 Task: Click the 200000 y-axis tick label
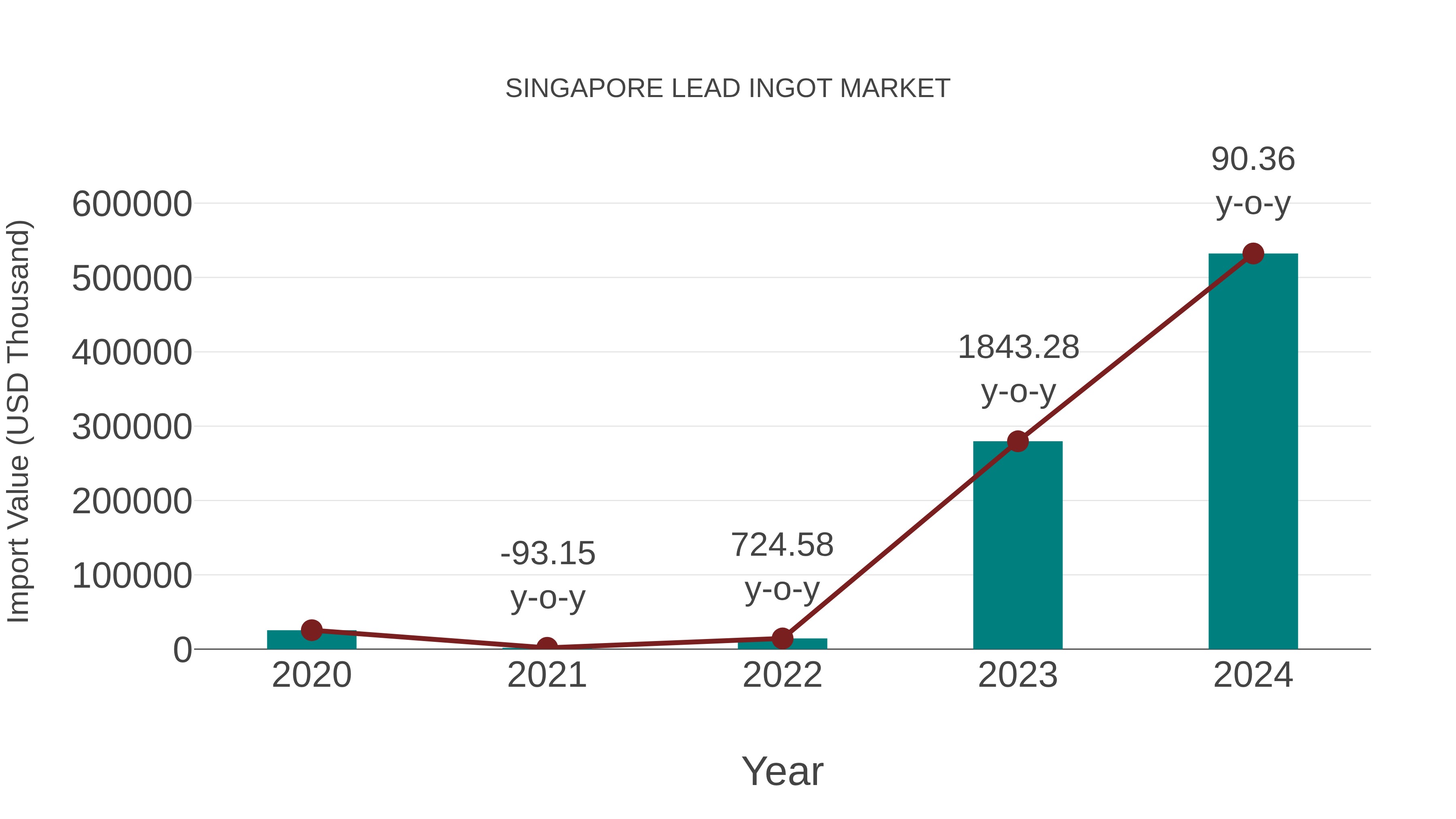[x=132, y=501]
